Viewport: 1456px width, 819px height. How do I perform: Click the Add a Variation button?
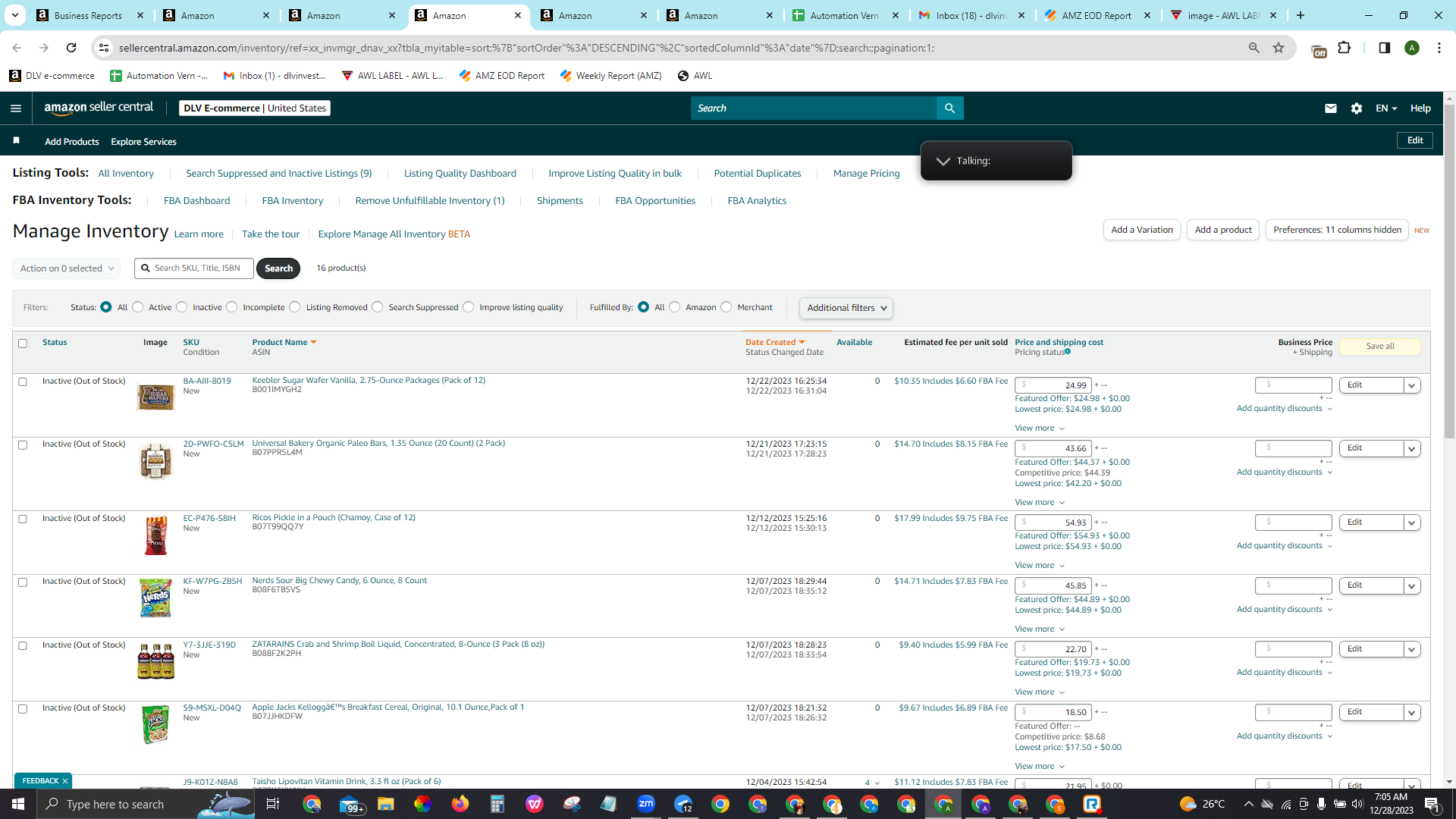[x=1142, y=230]
